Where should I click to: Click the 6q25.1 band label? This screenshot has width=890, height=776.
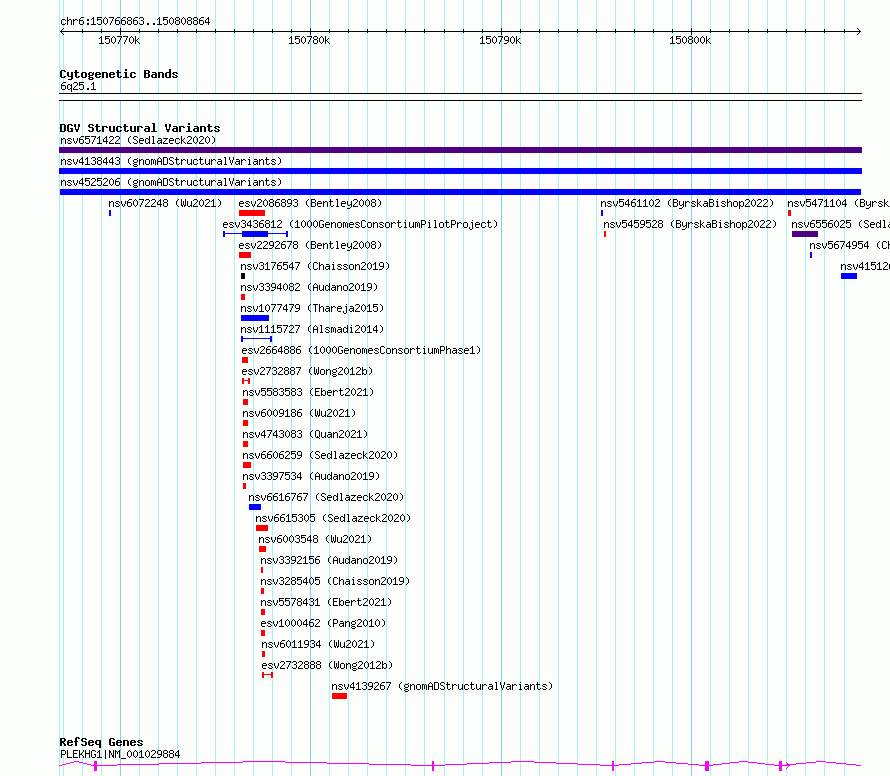tap(78, 86)
